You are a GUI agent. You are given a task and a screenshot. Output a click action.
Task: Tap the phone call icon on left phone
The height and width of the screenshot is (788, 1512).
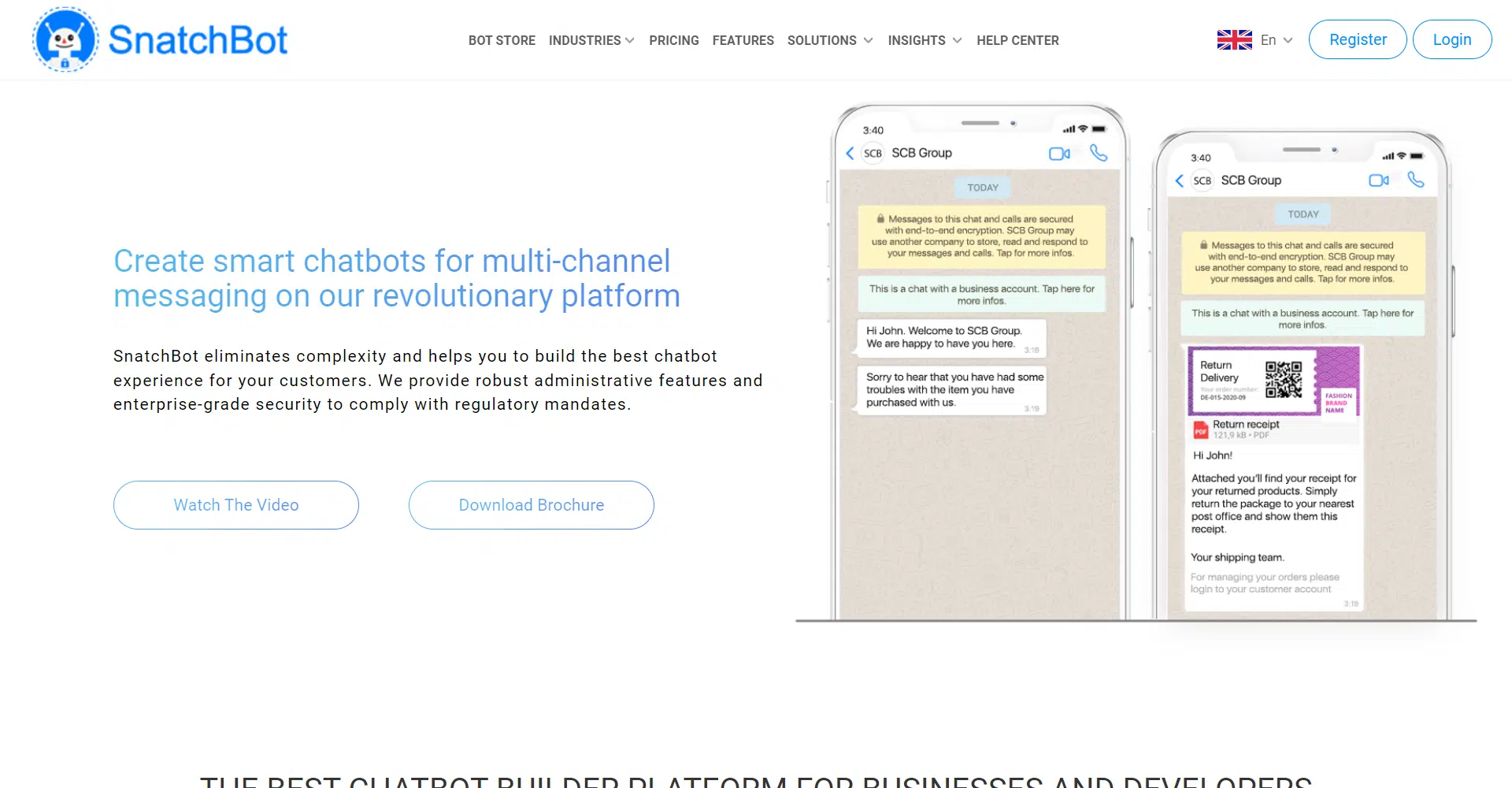coord(1099,153)
